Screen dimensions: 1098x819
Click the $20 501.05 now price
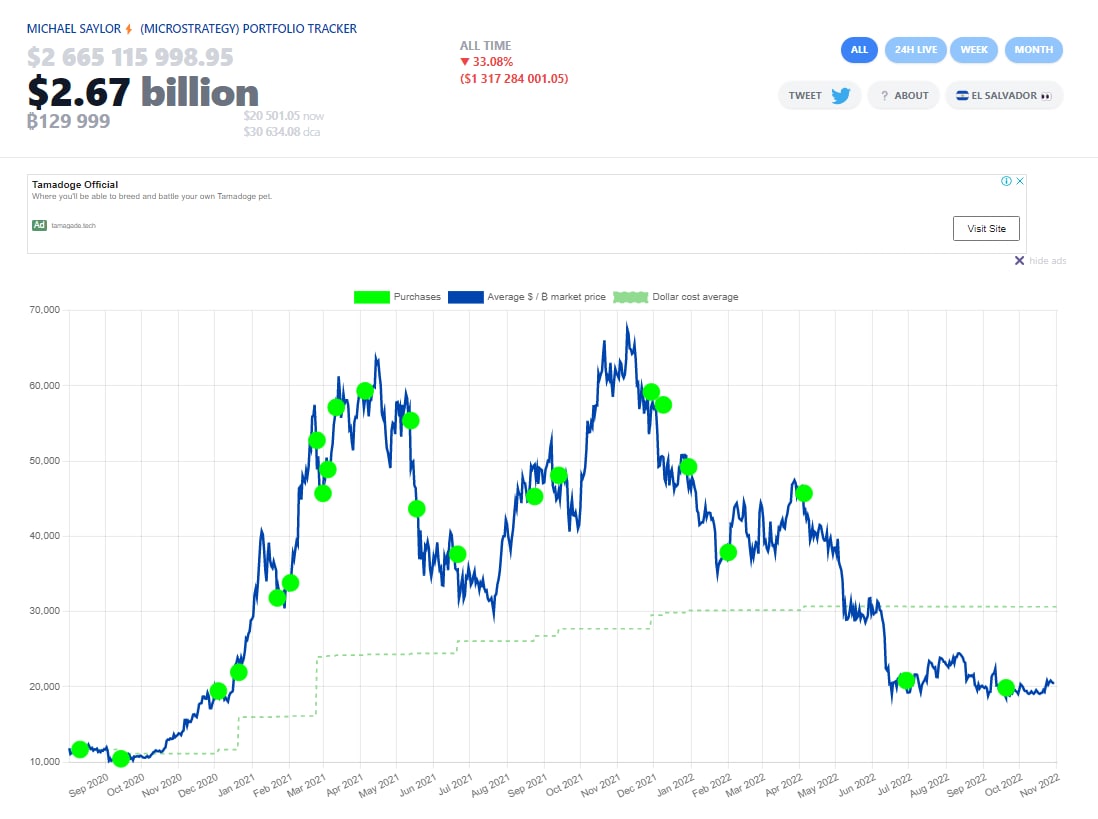pos(284,116)
